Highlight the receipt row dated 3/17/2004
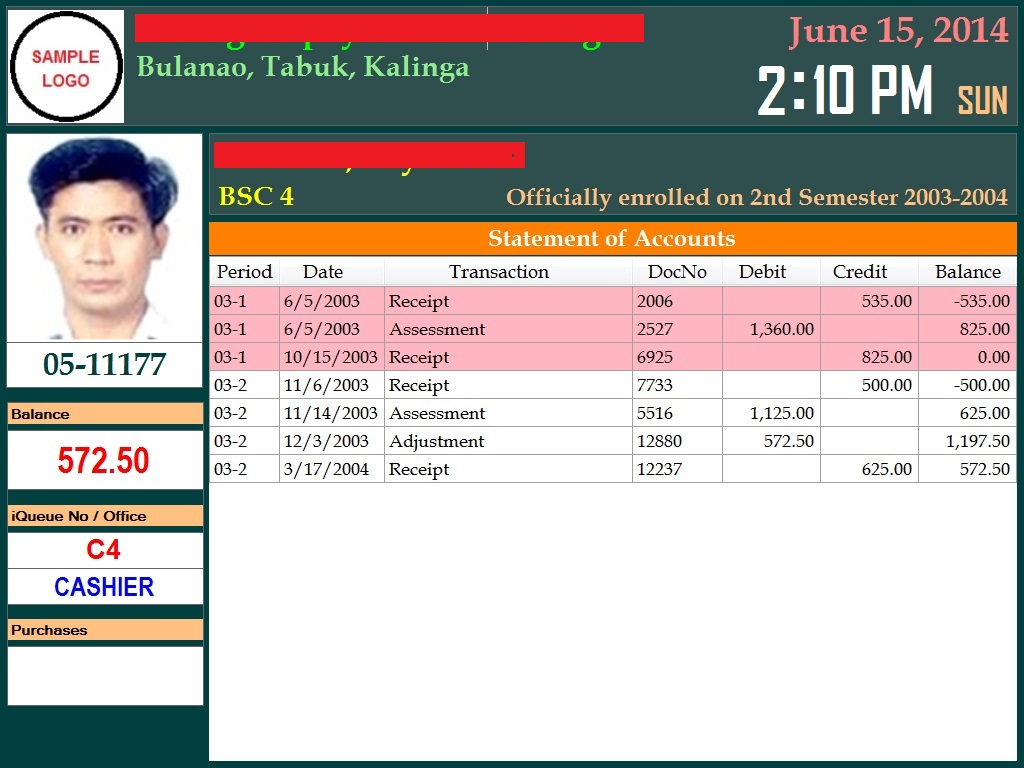The image size is (1024, 768). [x=500, y=469]
